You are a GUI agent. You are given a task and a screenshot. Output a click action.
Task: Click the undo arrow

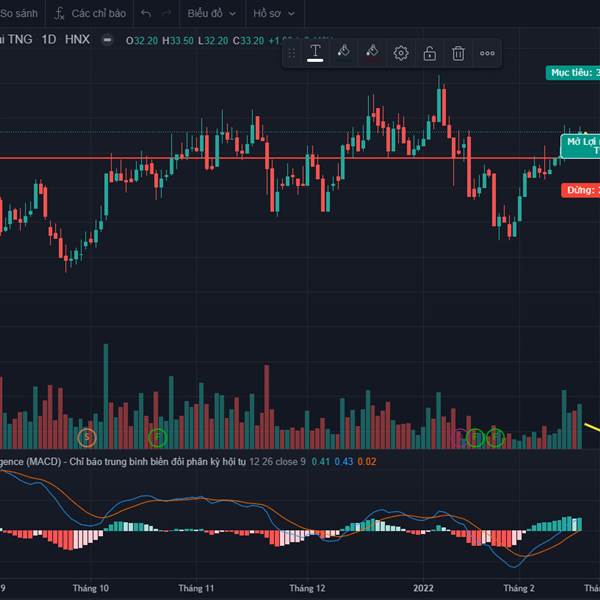(146, 13)
